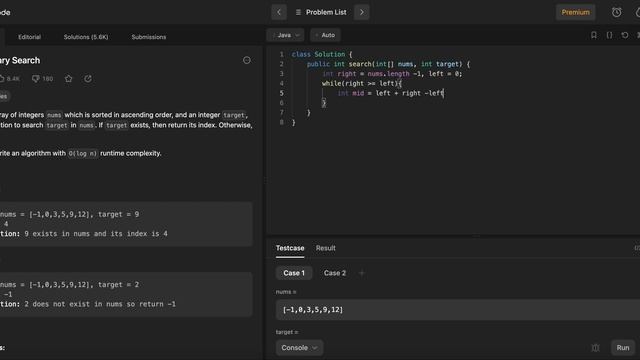Screen dimensions: 640x360
Task: Click the 'while(right >= left){' code line
Action: point(362,84)
